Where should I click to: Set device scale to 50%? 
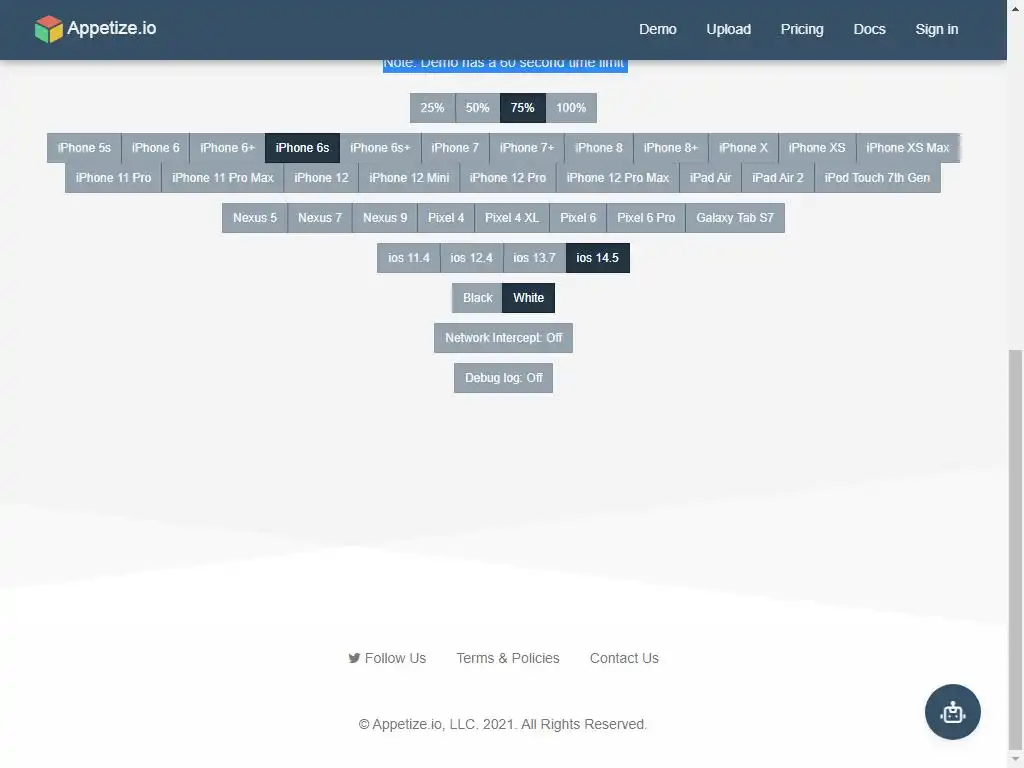click(x=477, y=108)
